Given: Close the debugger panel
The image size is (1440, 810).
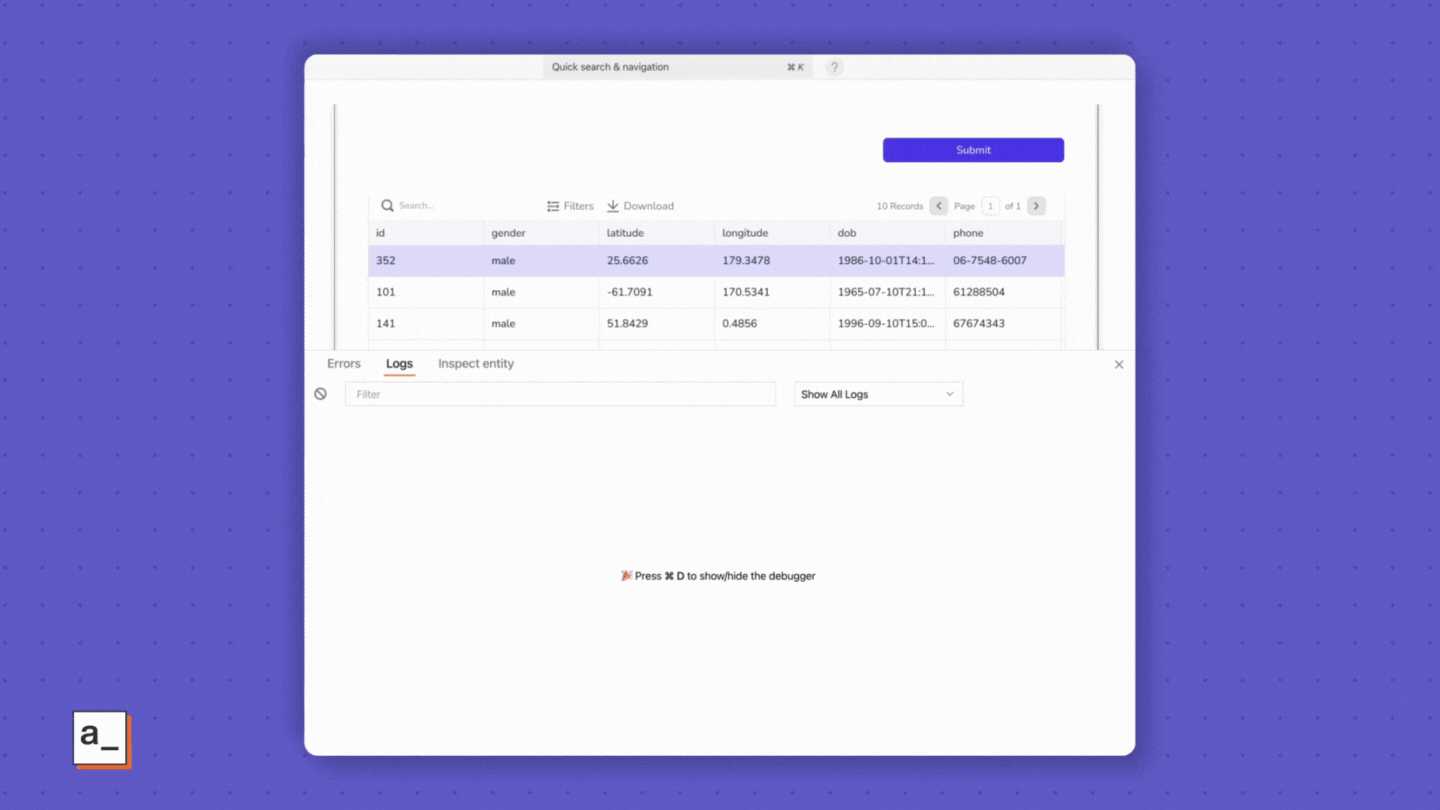Looking at the screenshot, I should pos(1119,365).
